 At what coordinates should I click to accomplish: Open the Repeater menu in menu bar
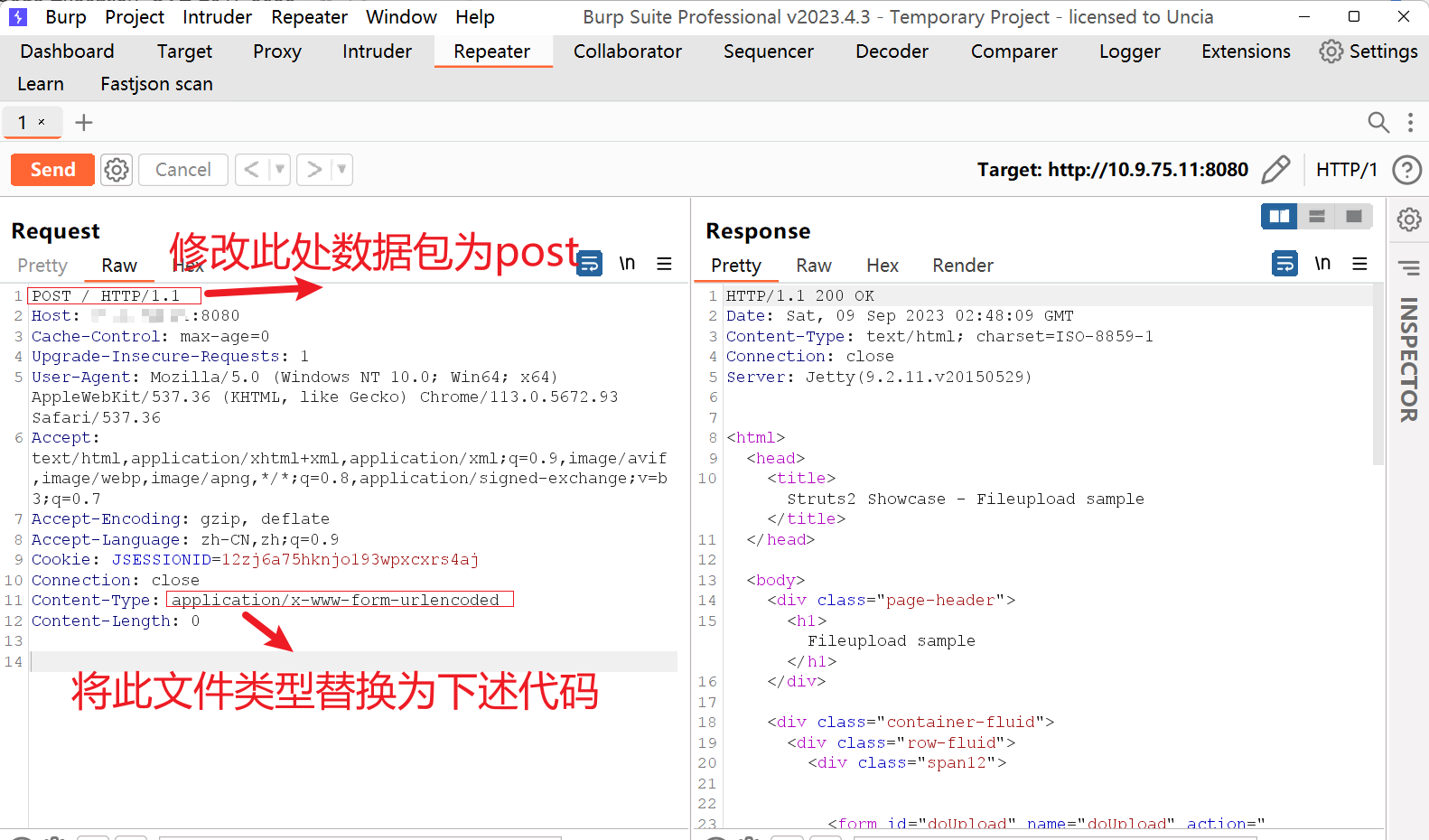pyautogui.click(x=309, y=17)
